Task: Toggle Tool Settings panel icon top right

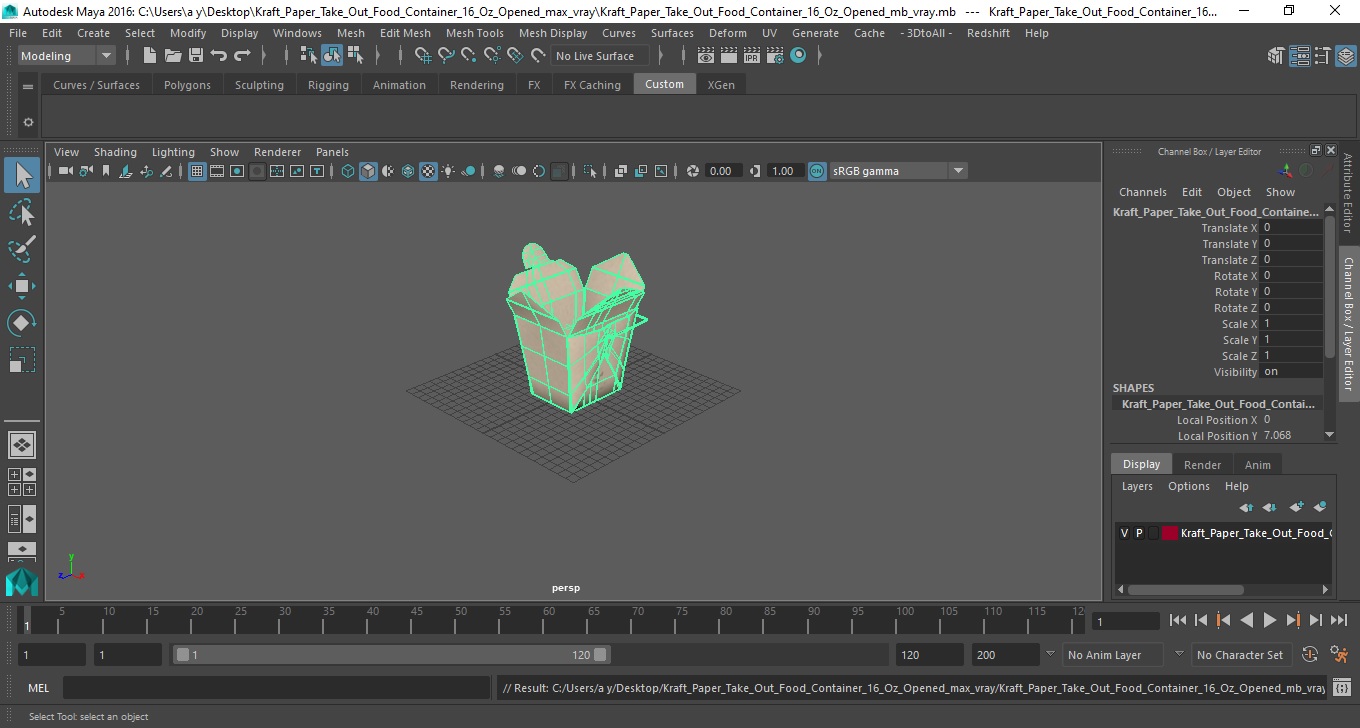Action: [1322, 56]
